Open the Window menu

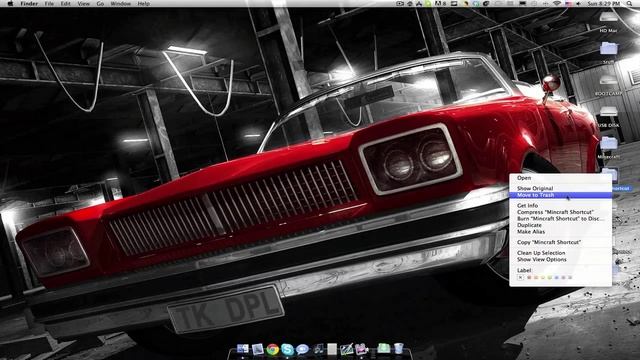pos(120,4)
